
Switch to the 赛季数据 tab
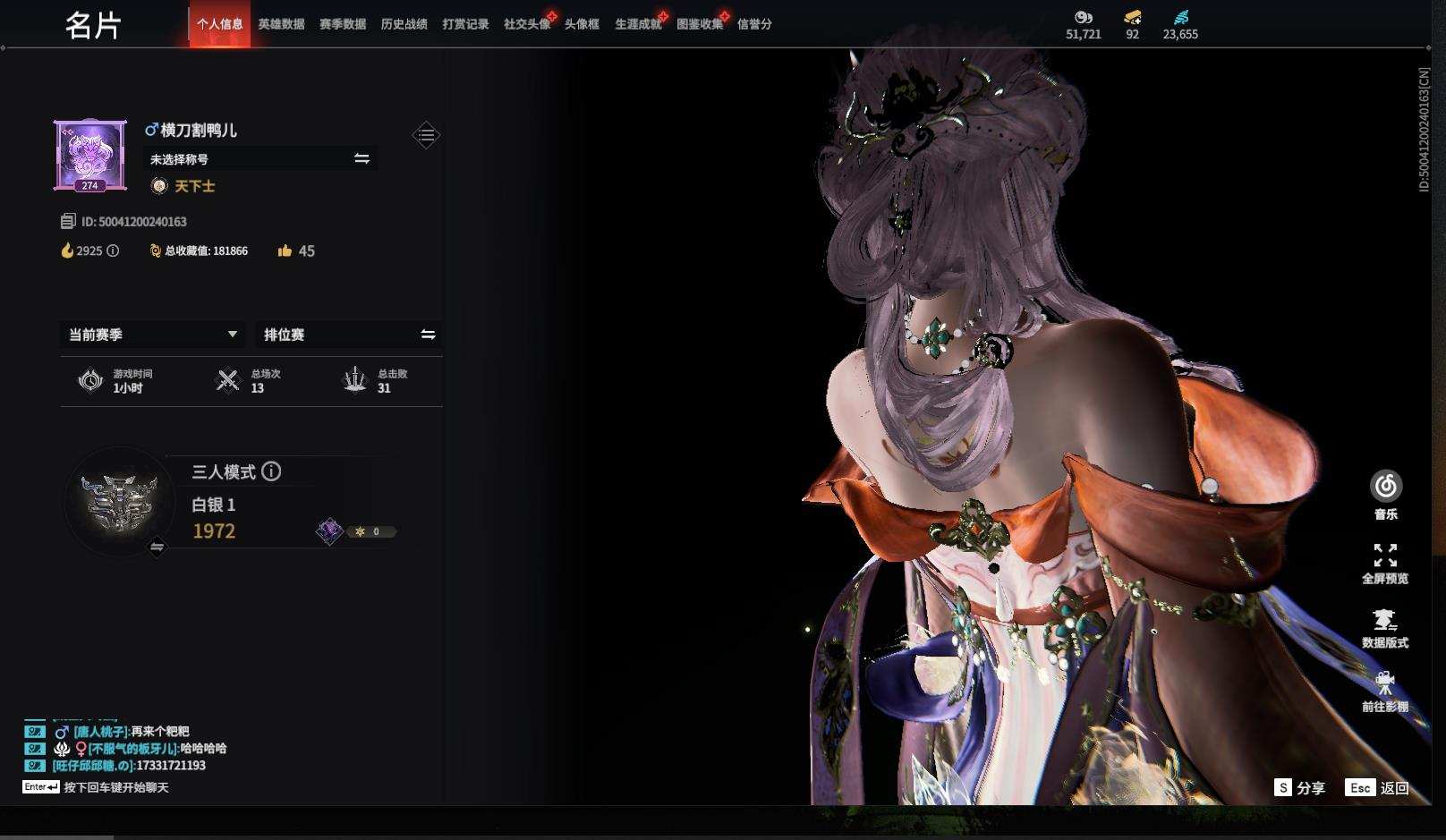coord(343,24)
